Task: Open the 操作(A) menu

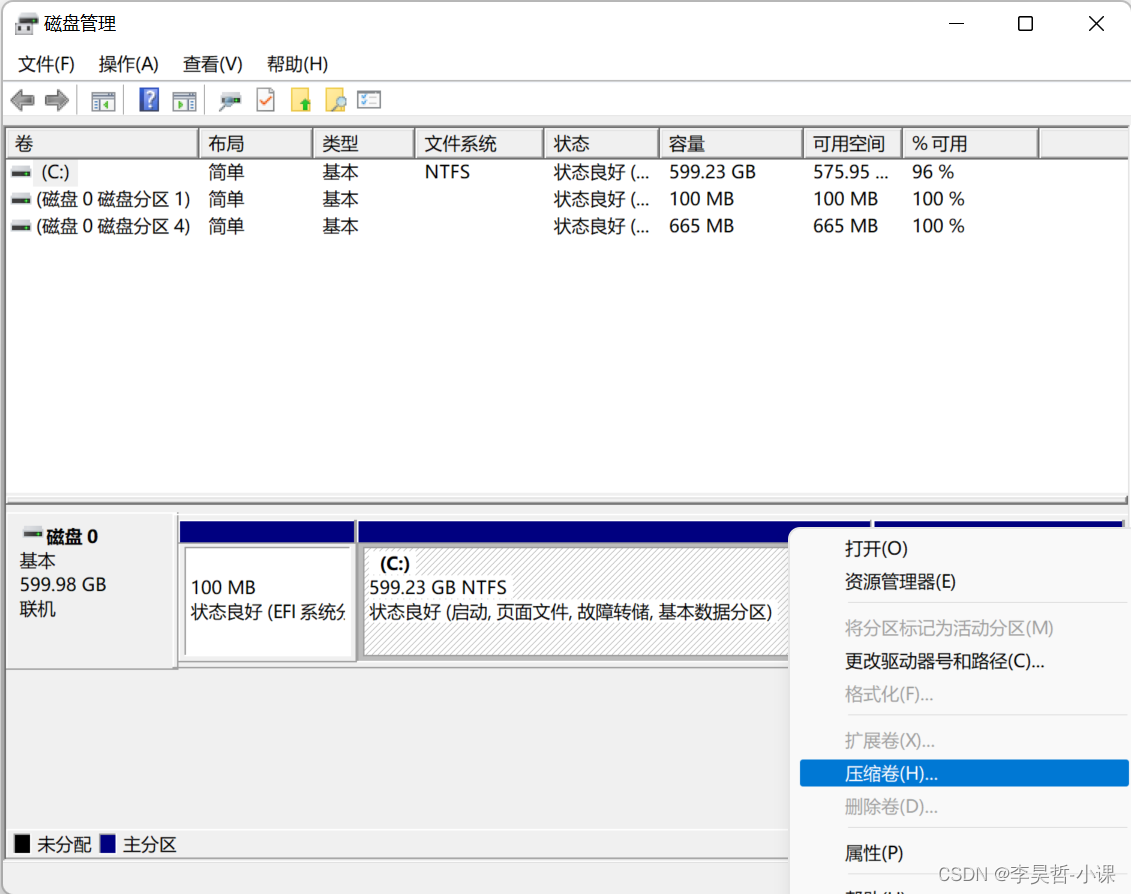Action: pyautogui.click(x=128, y=64)
